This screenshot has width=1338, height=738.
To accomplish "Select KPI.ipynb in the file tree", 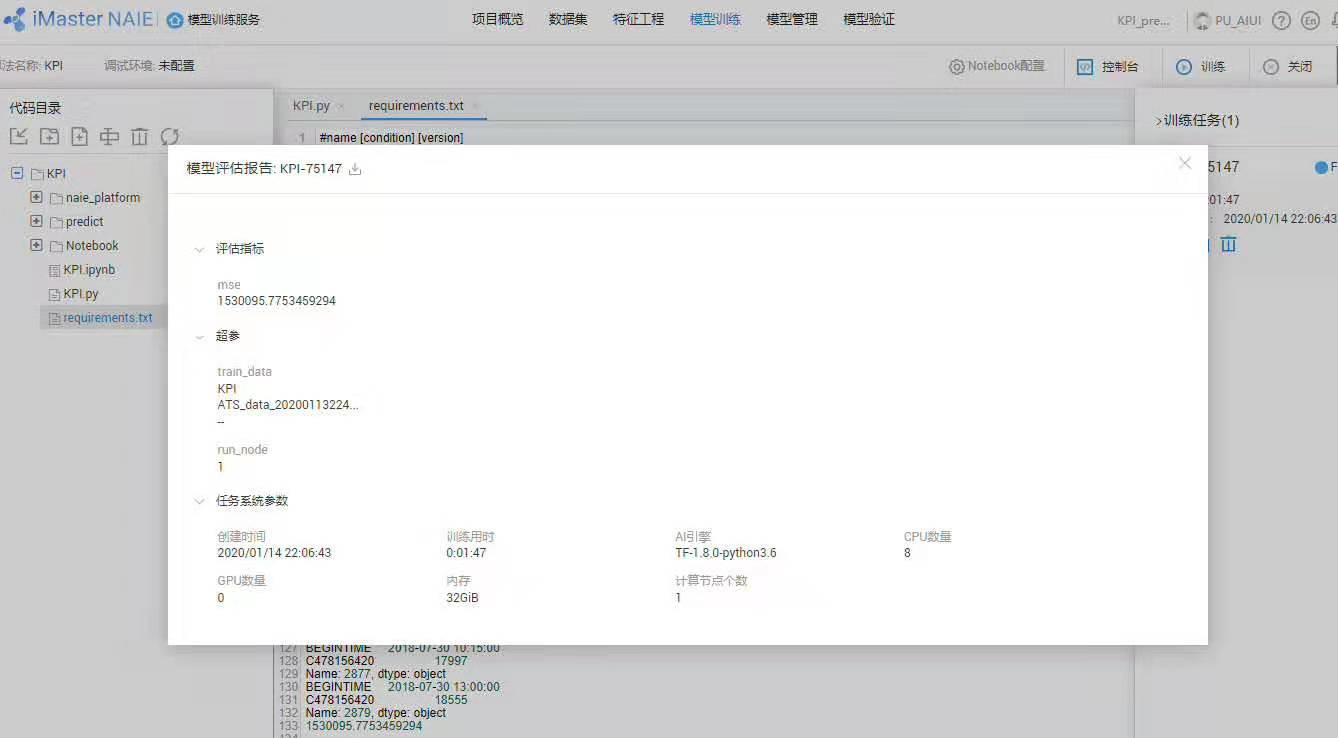I will click(x=91, y=269).
